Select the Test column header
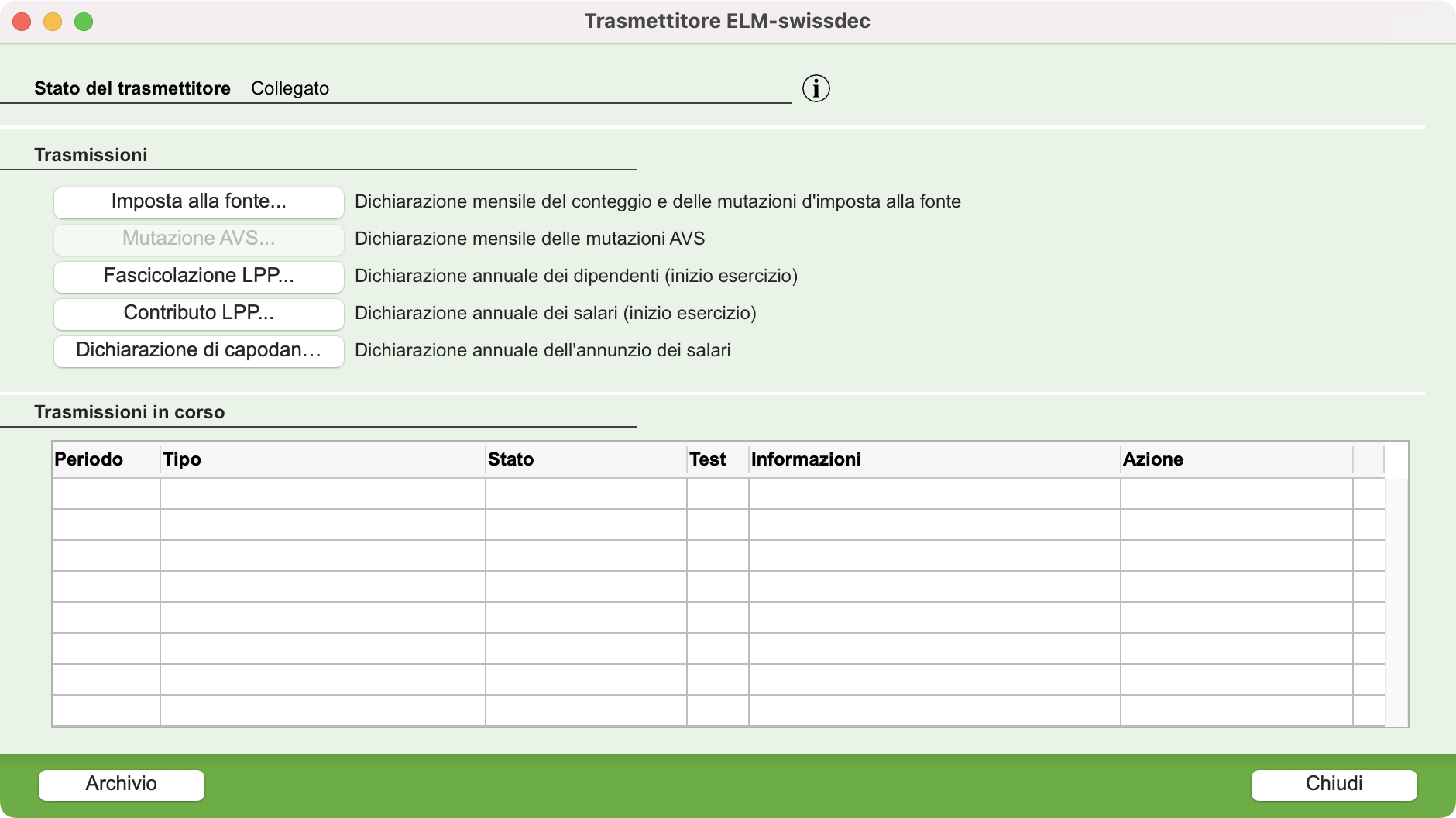 point(718,459)
